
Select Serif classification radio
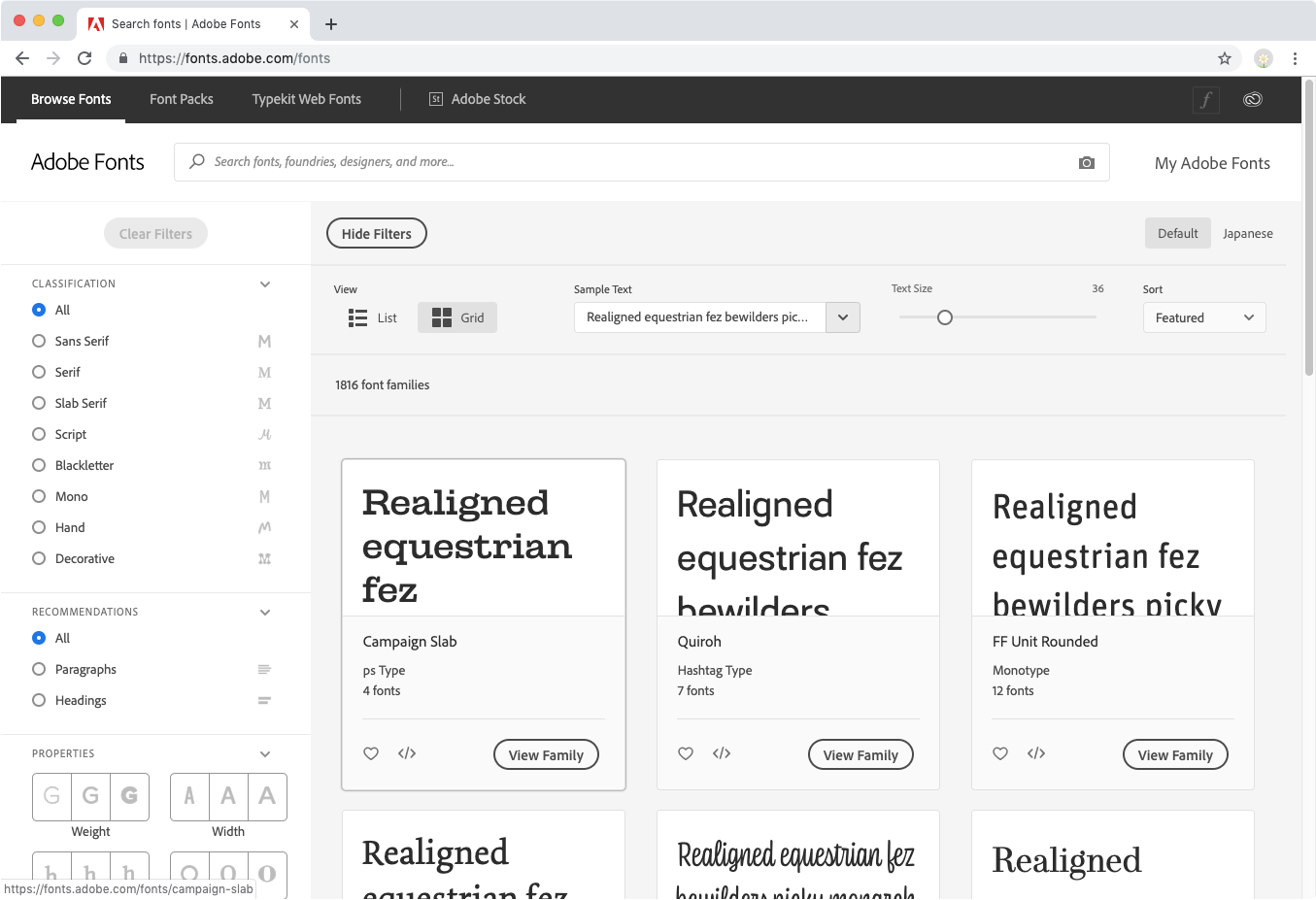point(39,372)
